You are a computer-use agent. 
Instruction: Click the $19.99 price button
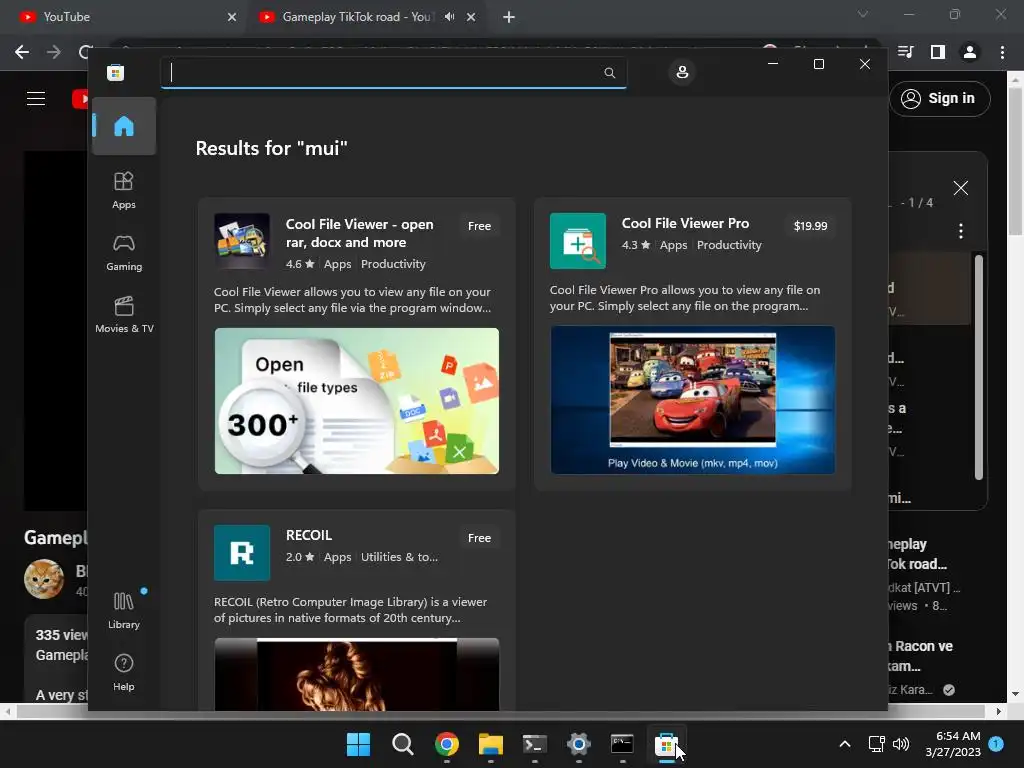[x=810, y=226]
